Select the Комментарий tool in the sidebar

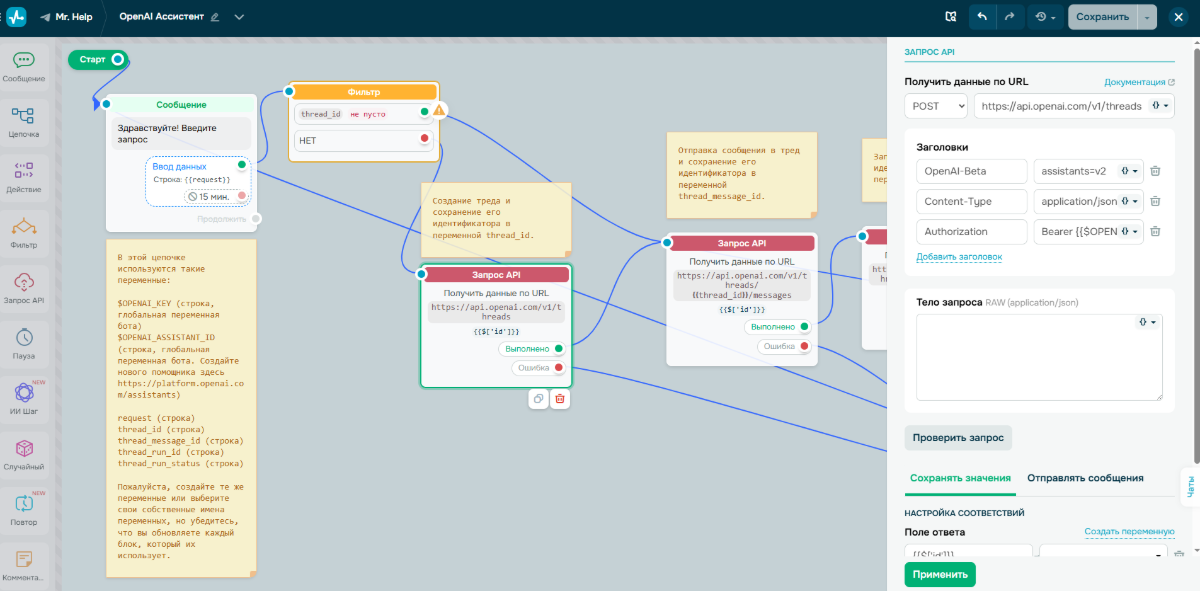click(x=24, y=566)
